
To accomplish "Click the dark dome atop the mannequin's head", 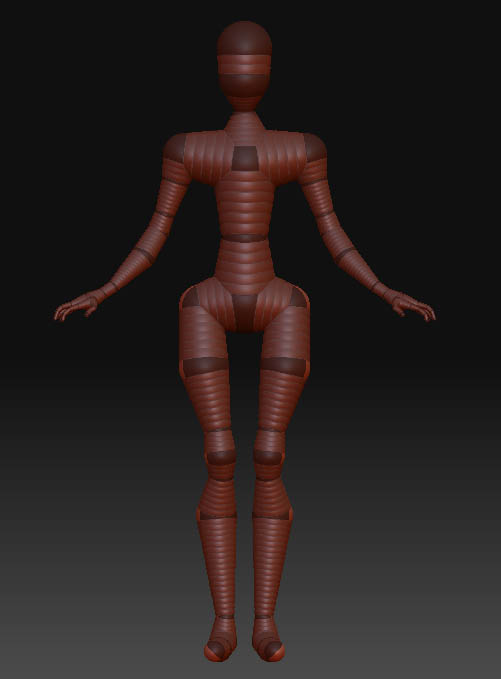I will point(244,38).
